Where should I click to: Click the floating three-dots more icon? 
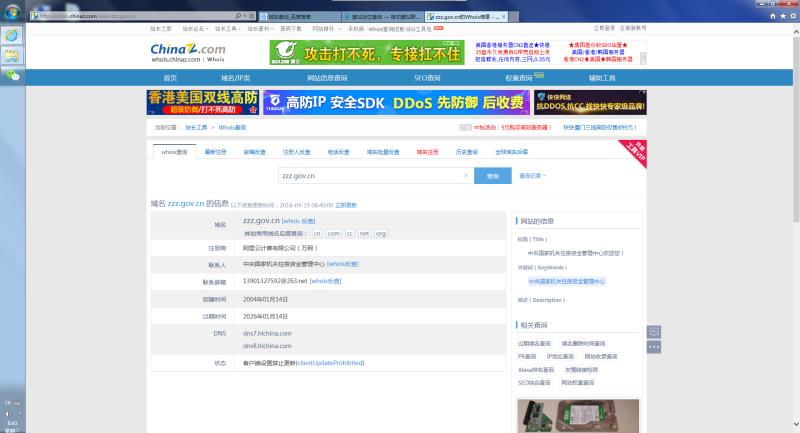click(x=654, y=347)
